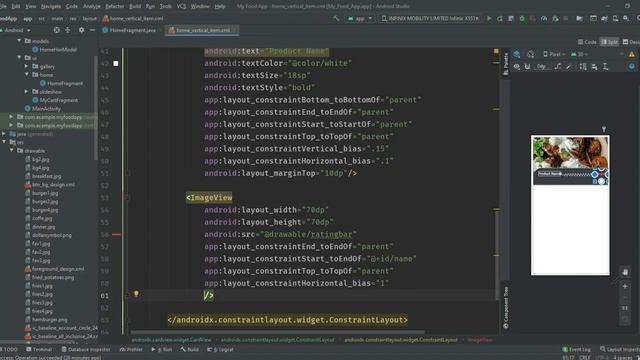The width and height of the screenshot is (640, 360).
Task: Click the white color gutter swatch at line 42
Action: point(116,63)
